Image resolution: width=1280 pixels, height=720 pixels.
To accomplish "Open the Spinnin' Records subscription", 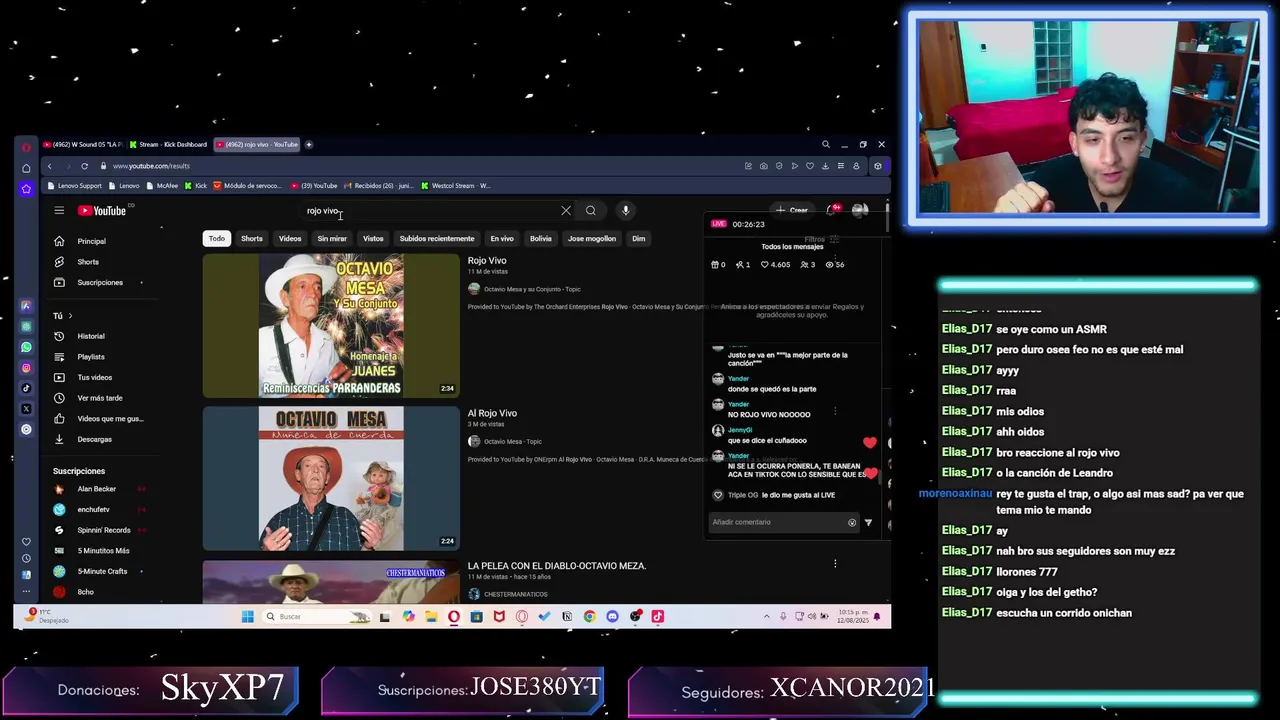I will pyautogui.click(x=104, y=530).
